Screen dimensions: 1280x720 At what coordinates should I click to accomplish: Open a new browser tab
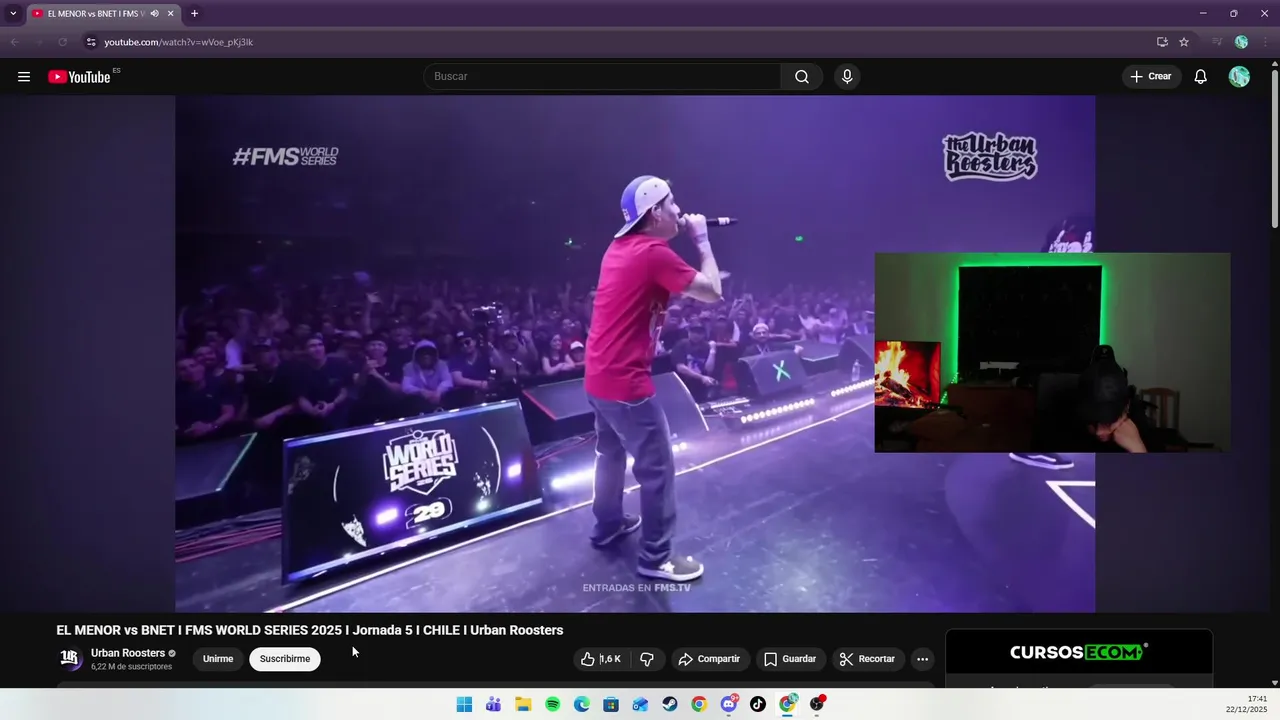point(194,13)
